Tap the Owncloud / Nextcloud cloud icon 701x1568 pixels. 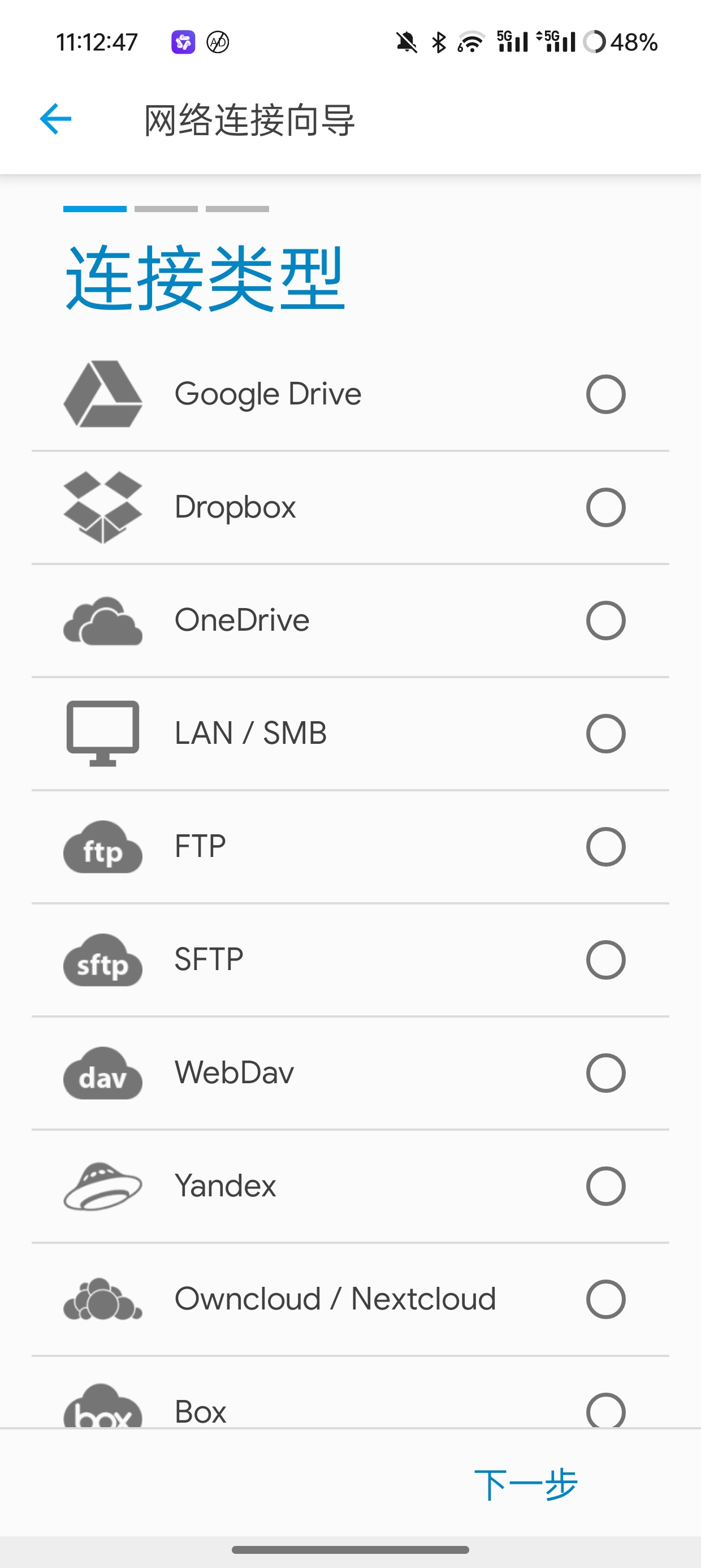tap(103, 1299)
